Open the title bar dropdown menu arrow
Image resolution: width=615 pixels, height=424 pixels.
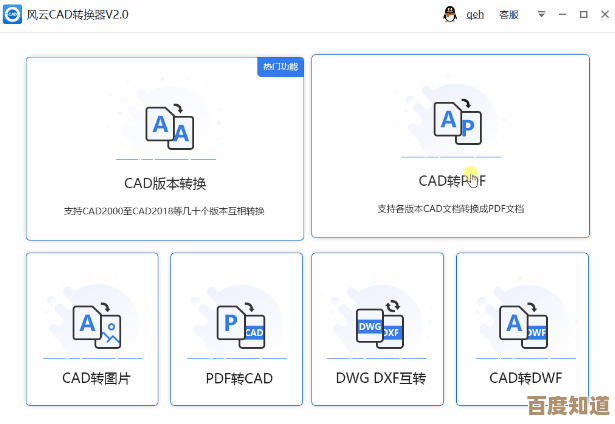pyautogui.click(x=542, y=15)
